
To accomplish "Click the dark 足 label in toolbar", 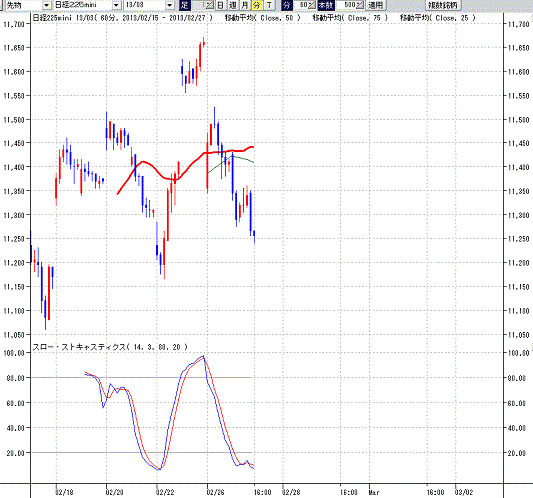I will tap(185, 5).
